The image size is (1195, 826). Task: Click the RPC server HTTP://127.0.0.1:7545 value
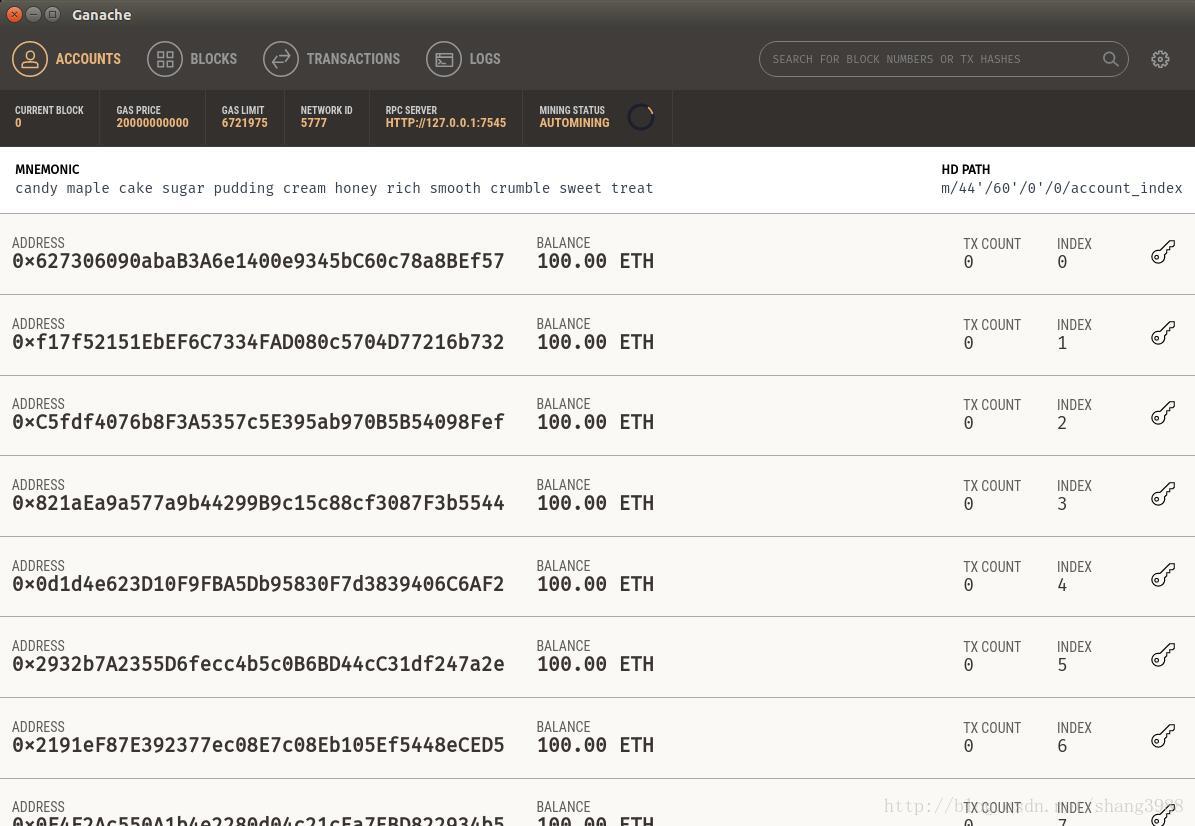[446, 123]
